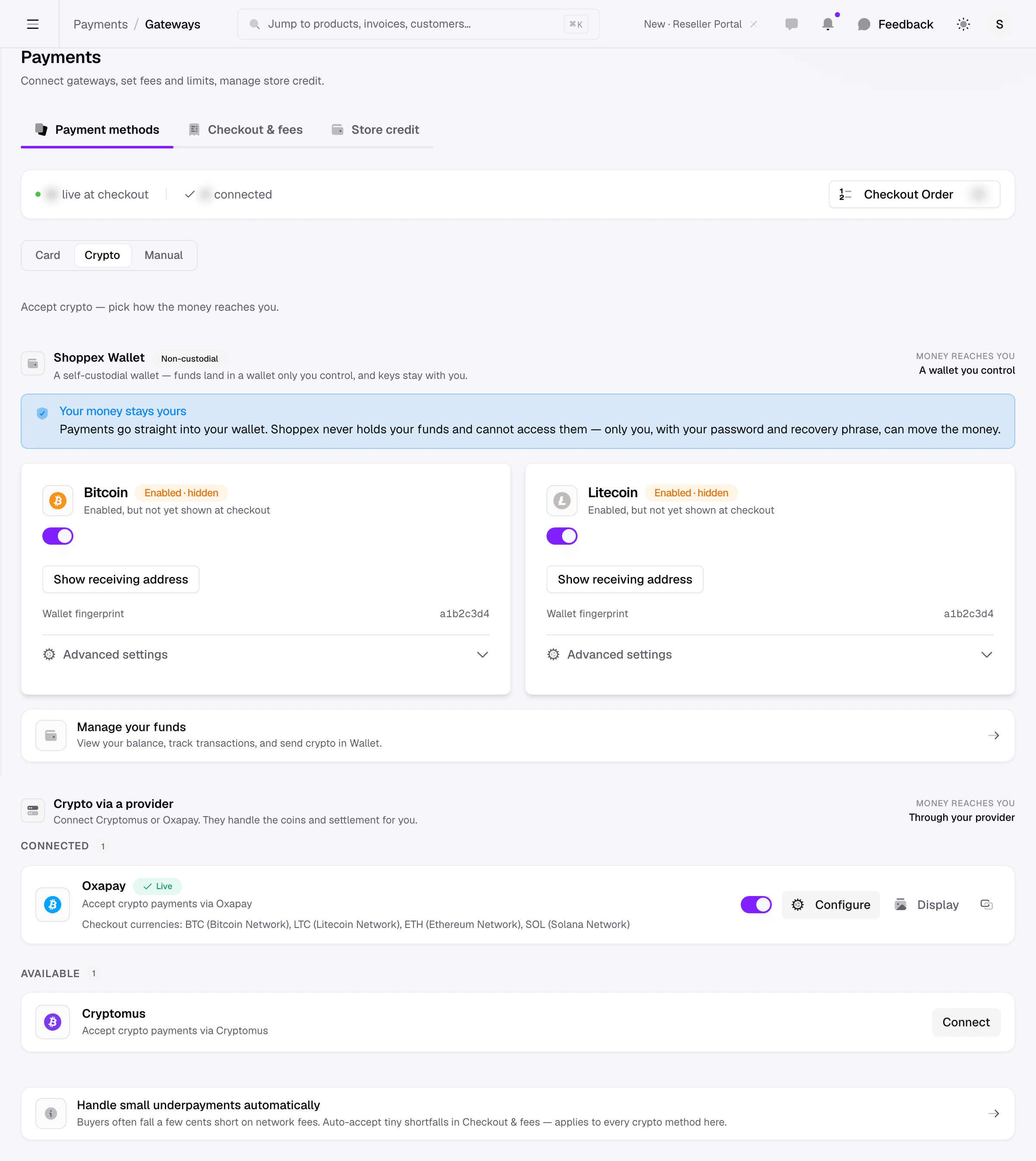Click Litecoin Enabled · hidden badge

pyautogui.click(x=691, y=493)
